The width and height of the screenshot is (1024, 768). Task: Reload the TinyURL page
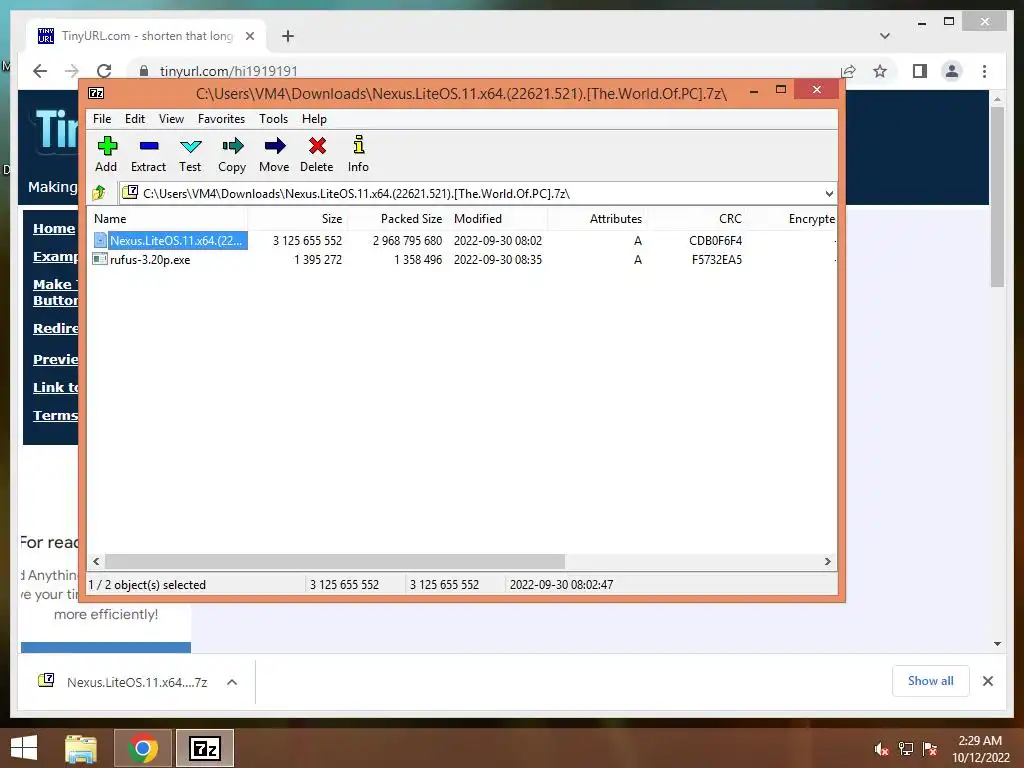click(x=104, y=71)
